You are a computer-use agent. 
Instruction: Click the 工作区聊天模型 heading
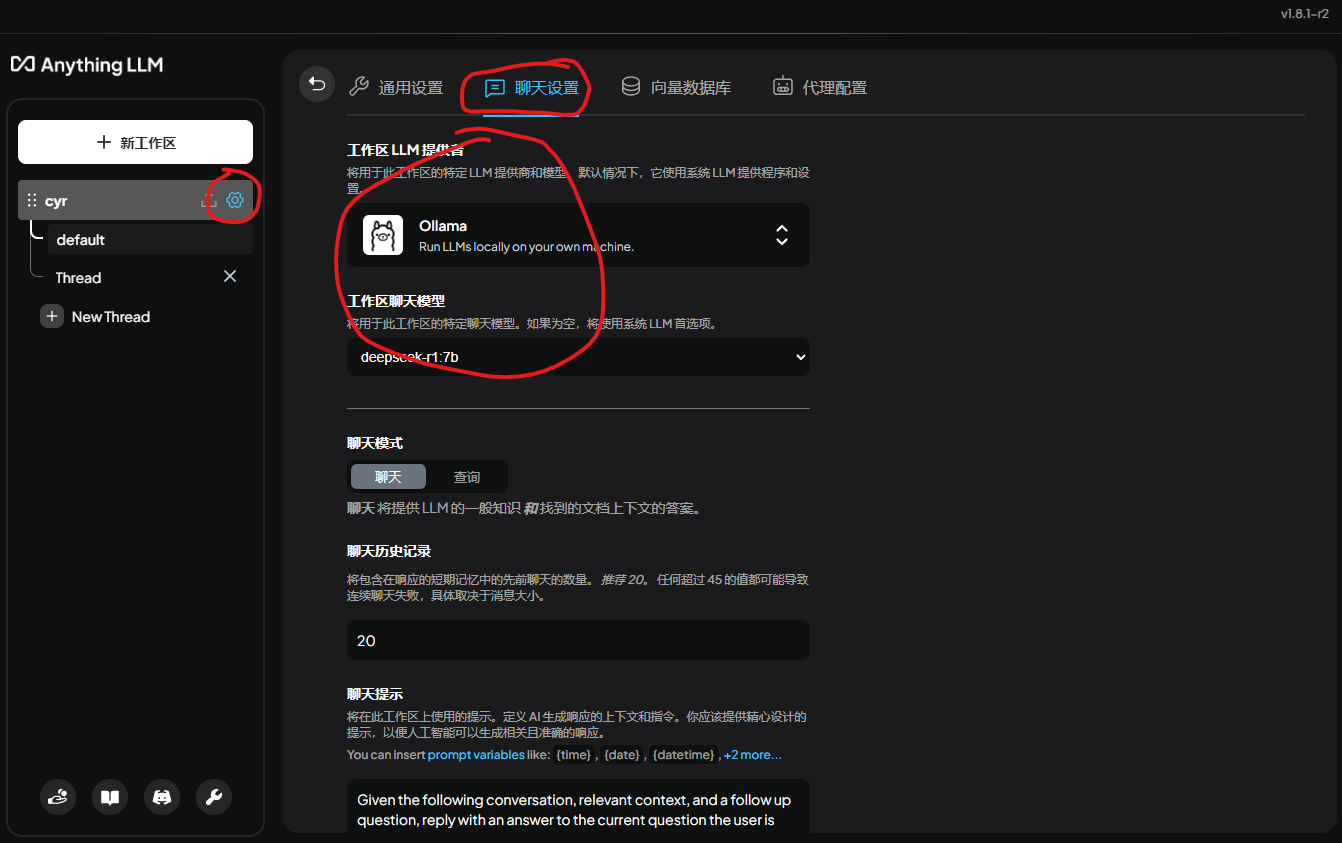coord(396,301)
